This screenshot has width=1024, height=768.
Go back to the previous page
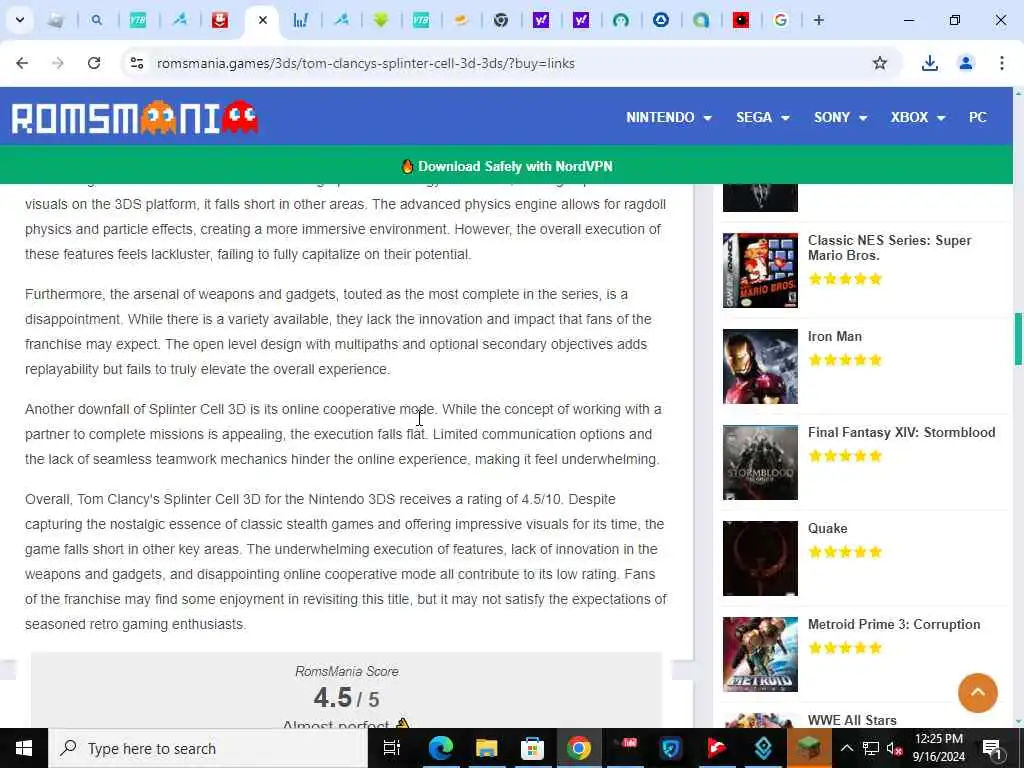click(22, 63)
